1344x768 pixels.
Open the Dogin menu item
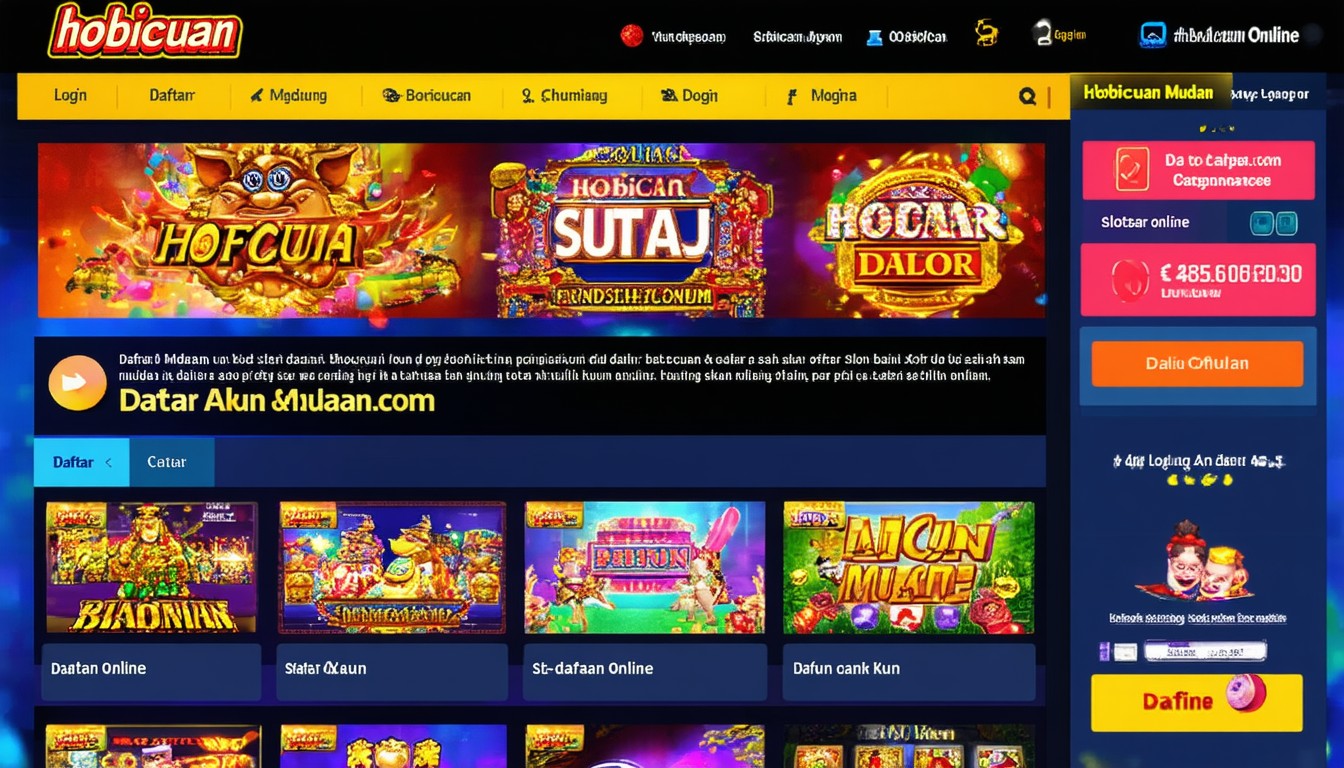click(689, 96)
